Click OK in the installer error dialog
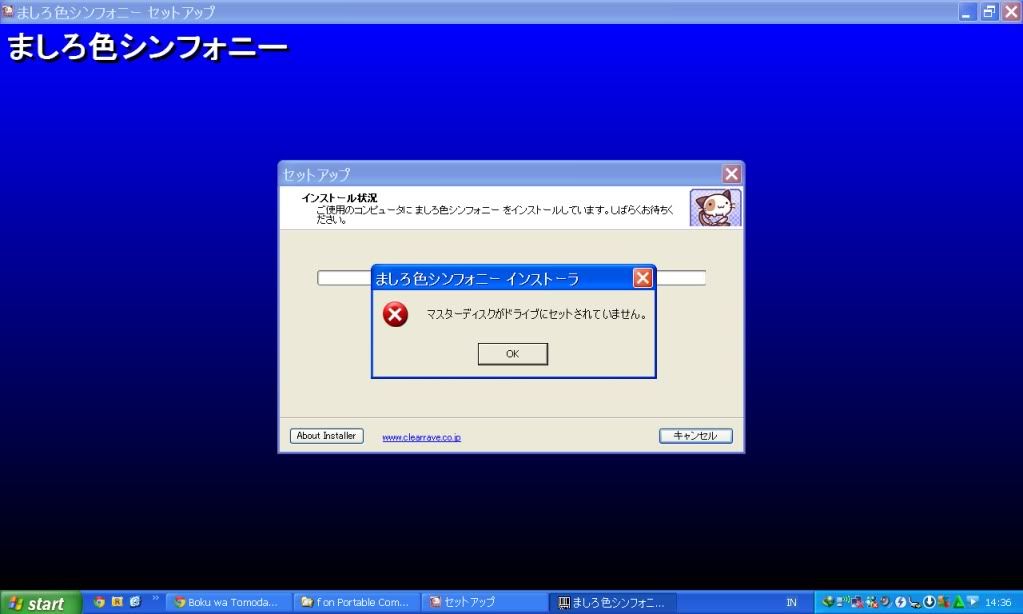This screenshot has width=1023, height=614. coord(512,354)
